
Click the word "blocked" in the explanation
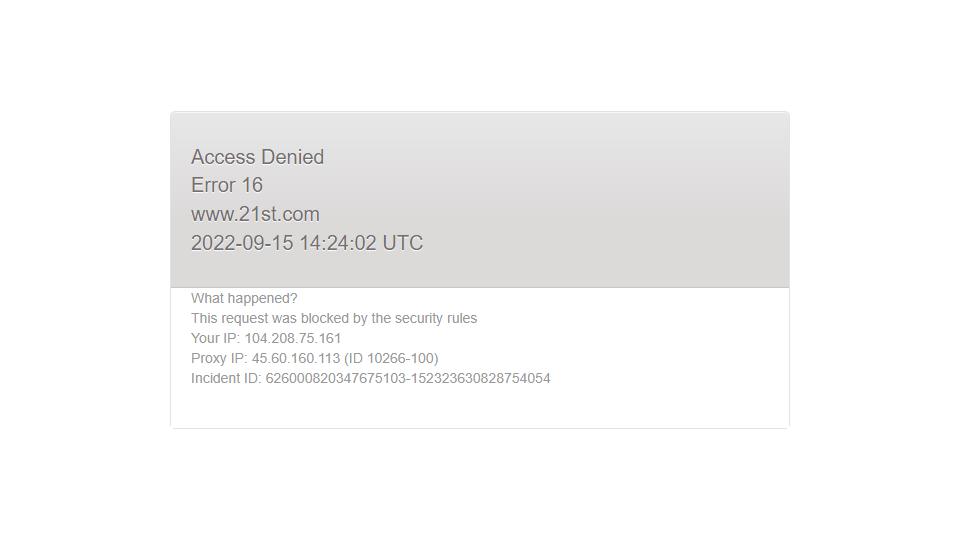[326, 318]
